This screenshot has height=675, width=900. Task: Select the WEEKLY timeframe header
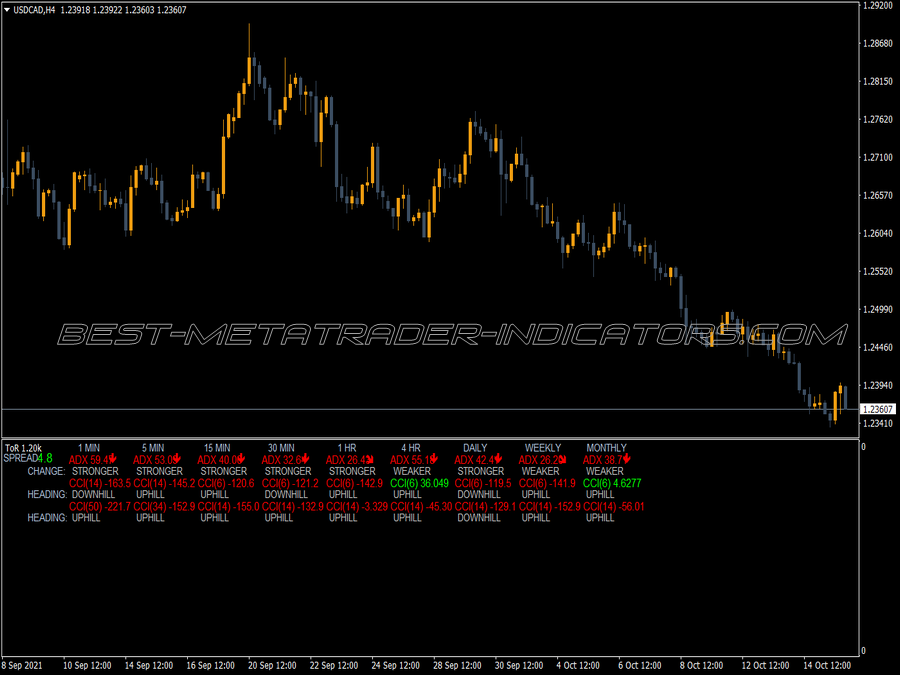543,448
